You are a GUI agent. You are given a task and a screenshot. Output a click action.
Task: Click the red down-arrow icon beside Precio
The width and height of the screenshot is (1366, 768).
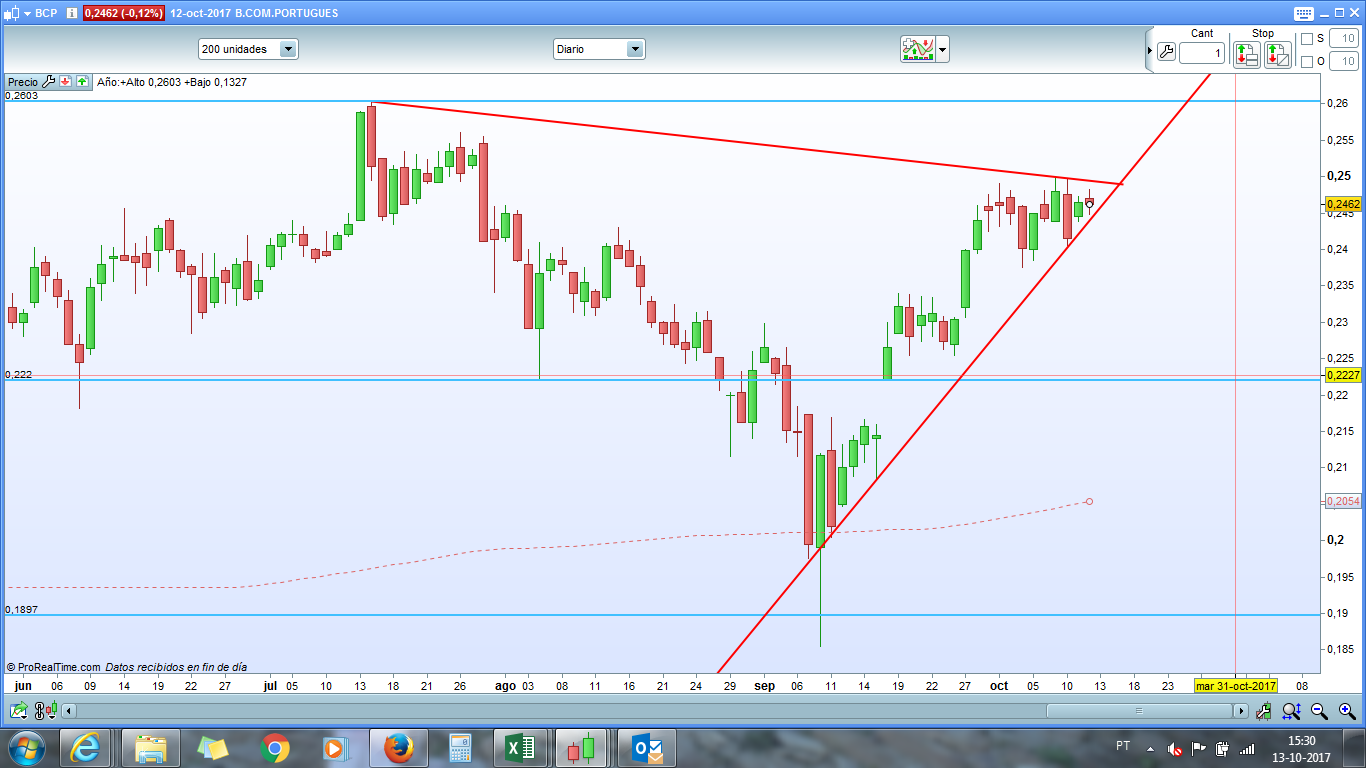65,82
